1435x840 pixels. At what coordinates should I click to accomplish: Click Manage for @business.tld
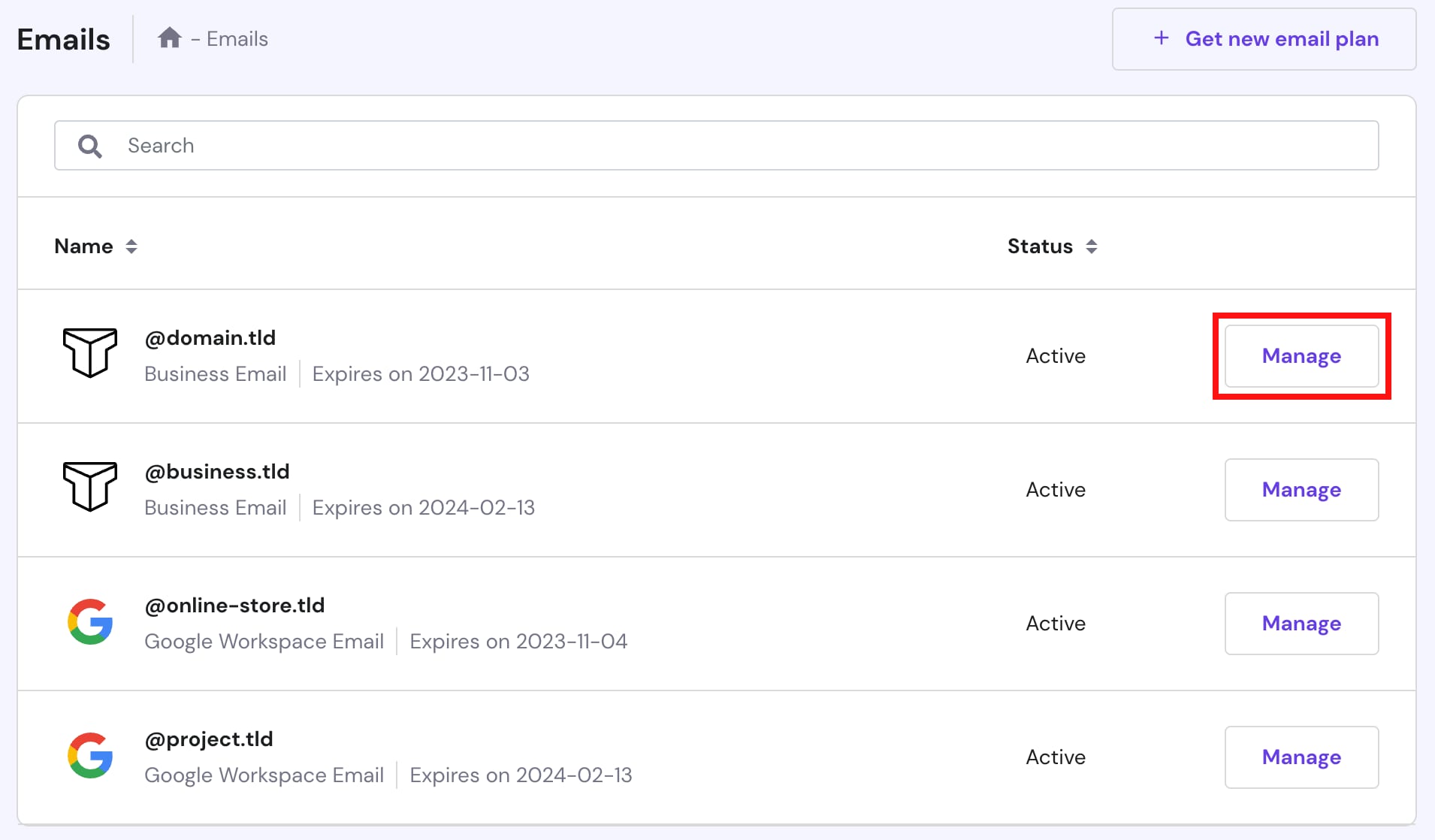1301,489
